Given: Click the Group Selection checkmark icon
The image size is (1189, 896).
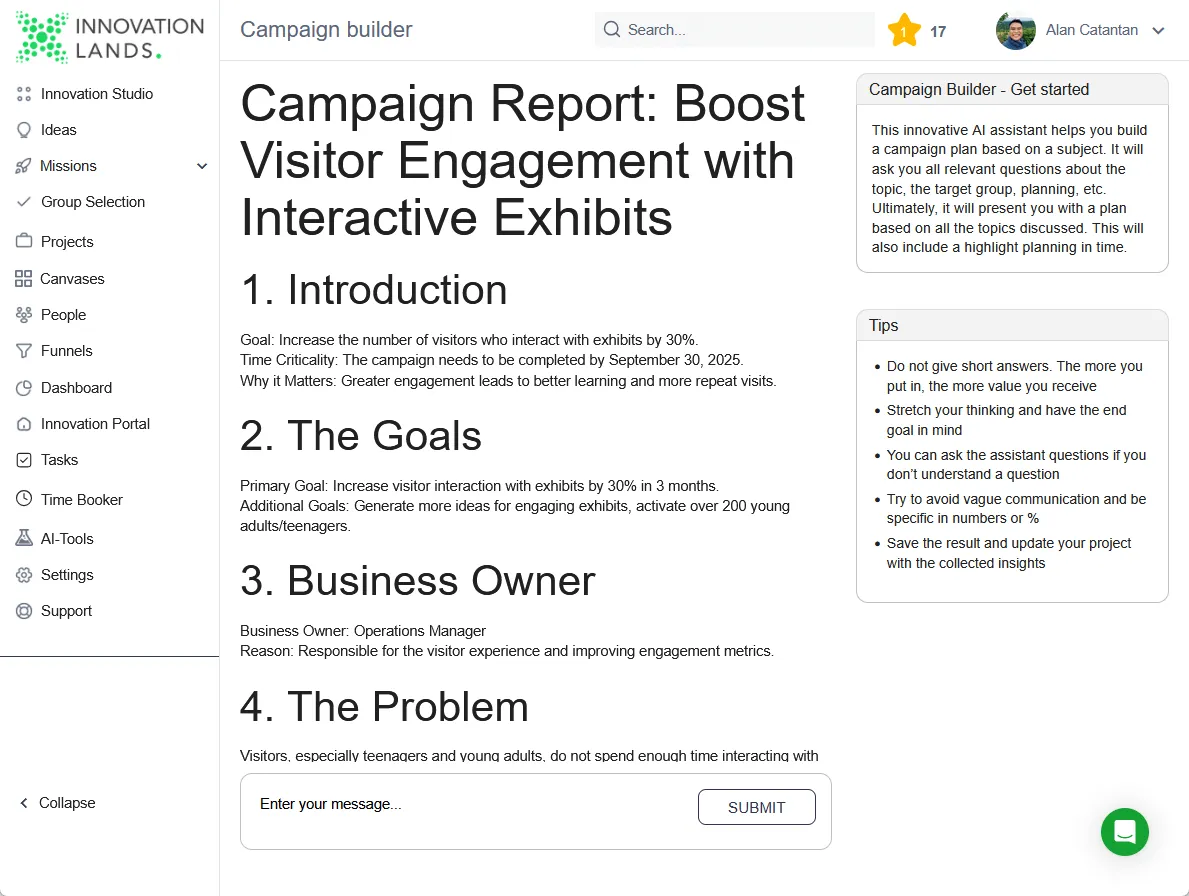Looking at the screenshot, I should tap(24, 202).
